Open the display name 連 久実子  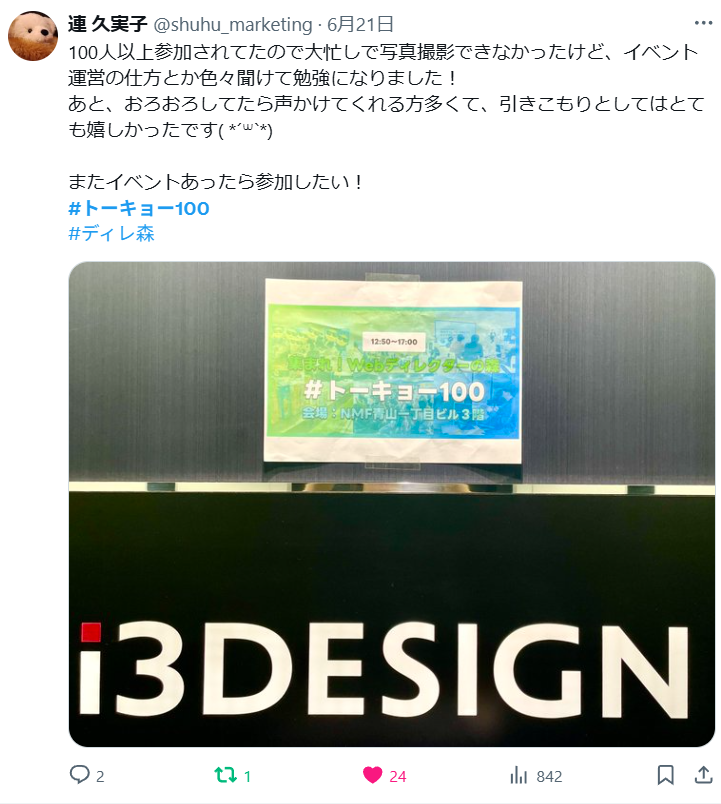coord(108,24)
